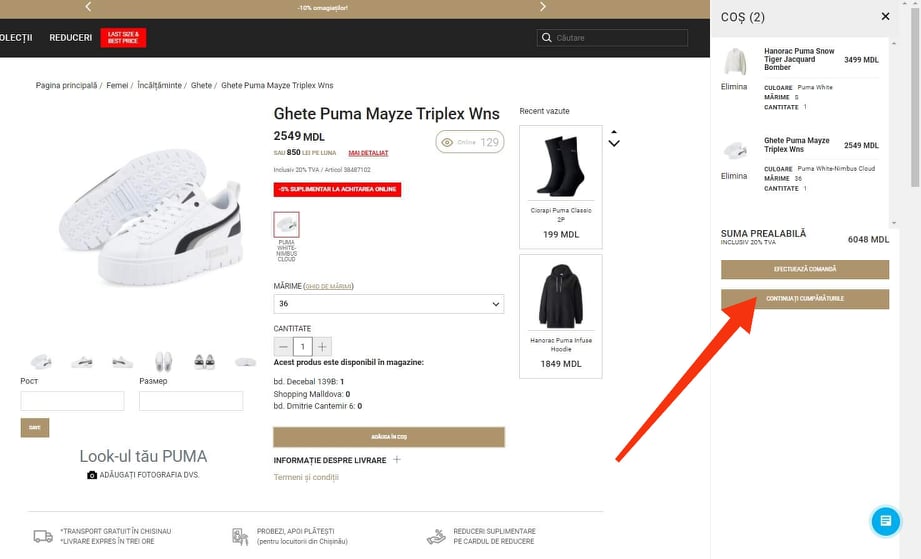
Task: Click camera icon to add your photo
Action: (92, 475)
